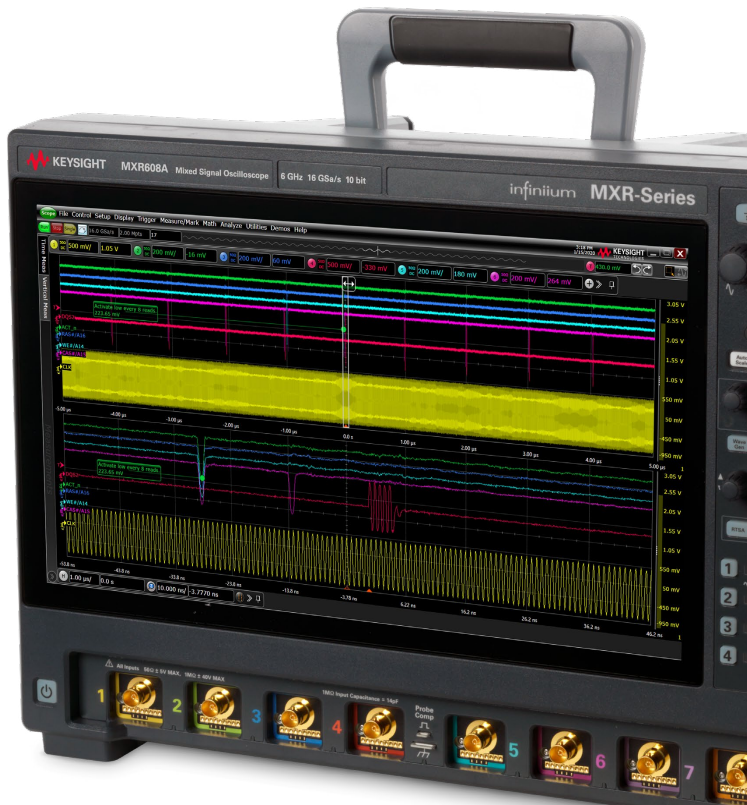Screen dimensions: 747x805
Task: Click the 0.0 s horizontal position field
Action: point(121,582)
